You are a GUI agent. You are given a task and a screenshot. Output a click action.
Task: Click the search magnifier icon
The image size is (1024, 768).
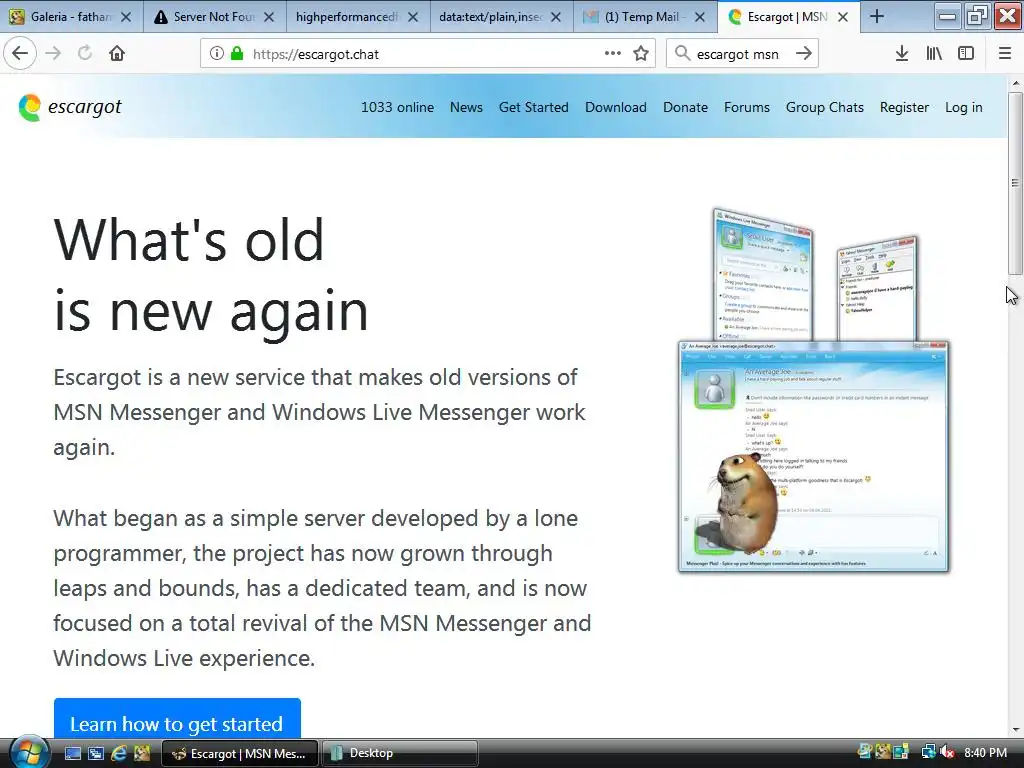[x=682, y=54]
